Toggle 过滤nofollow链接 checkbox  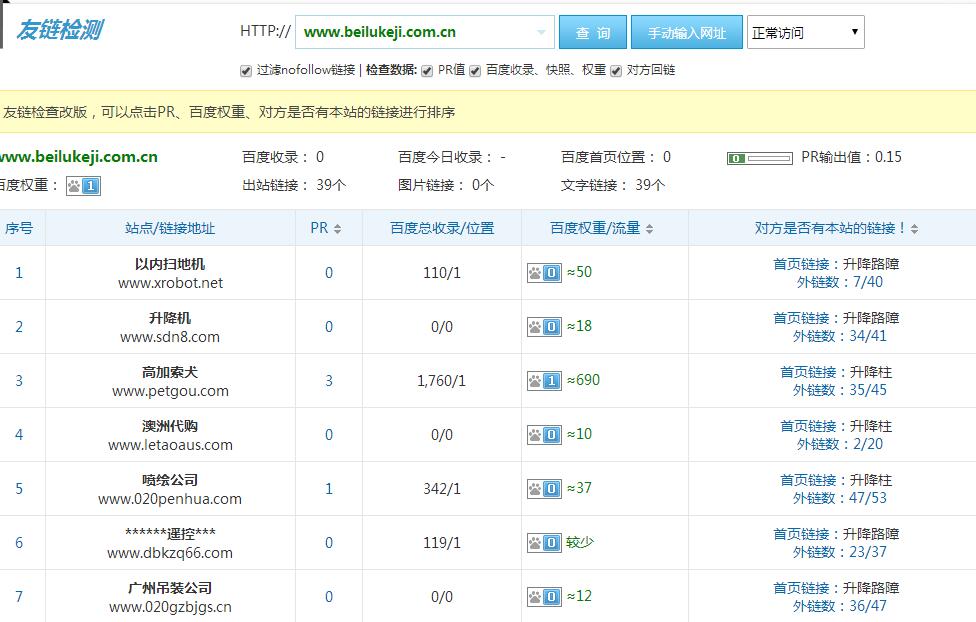tap(246, 71)
